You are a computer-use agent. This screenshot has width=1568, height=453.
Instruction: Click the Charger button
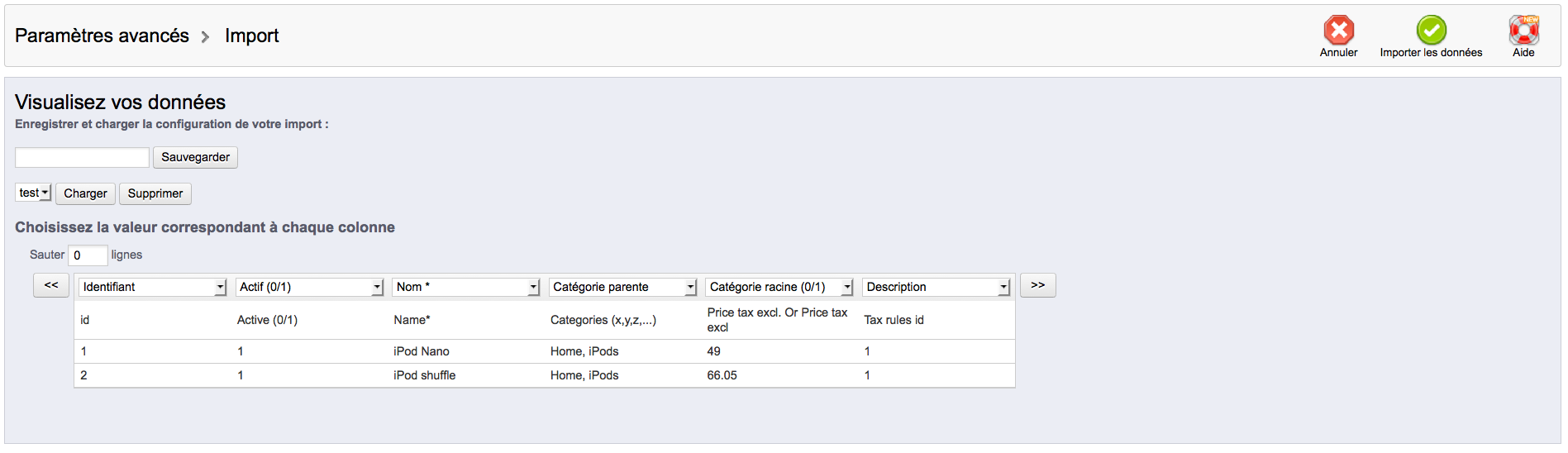click(85, 193)
